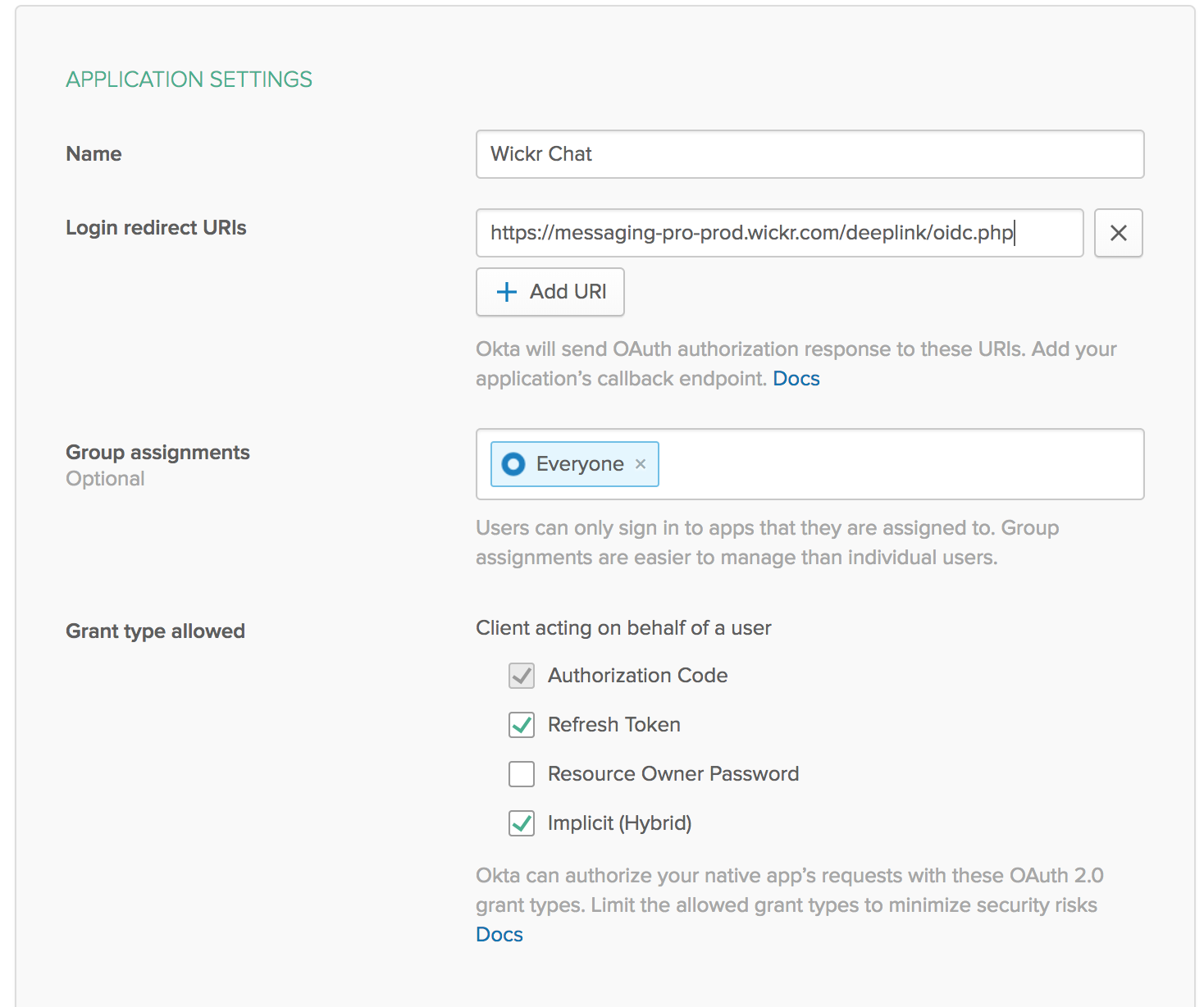Toggle the Authorization Code checkbox
This screenshot has width=1204, height=1007.
[522, 676]
